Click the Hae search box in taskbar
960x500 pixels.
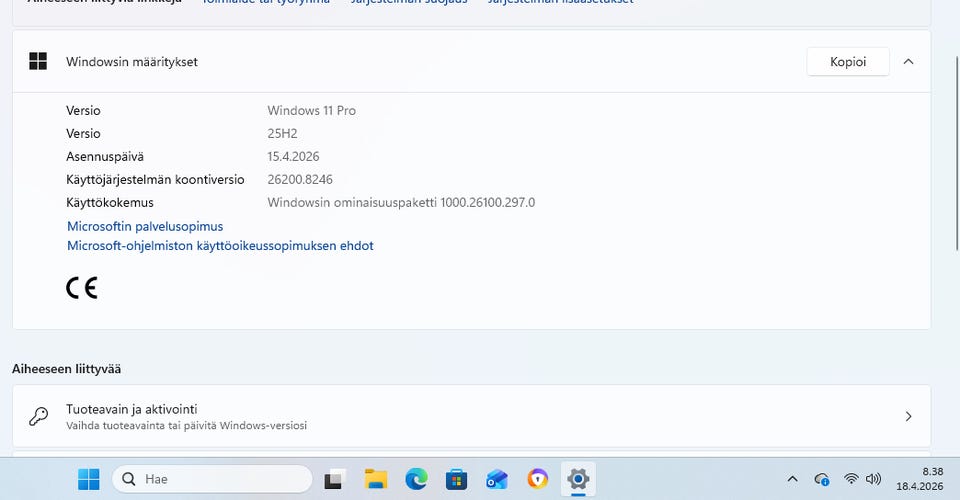click(212, 479)
